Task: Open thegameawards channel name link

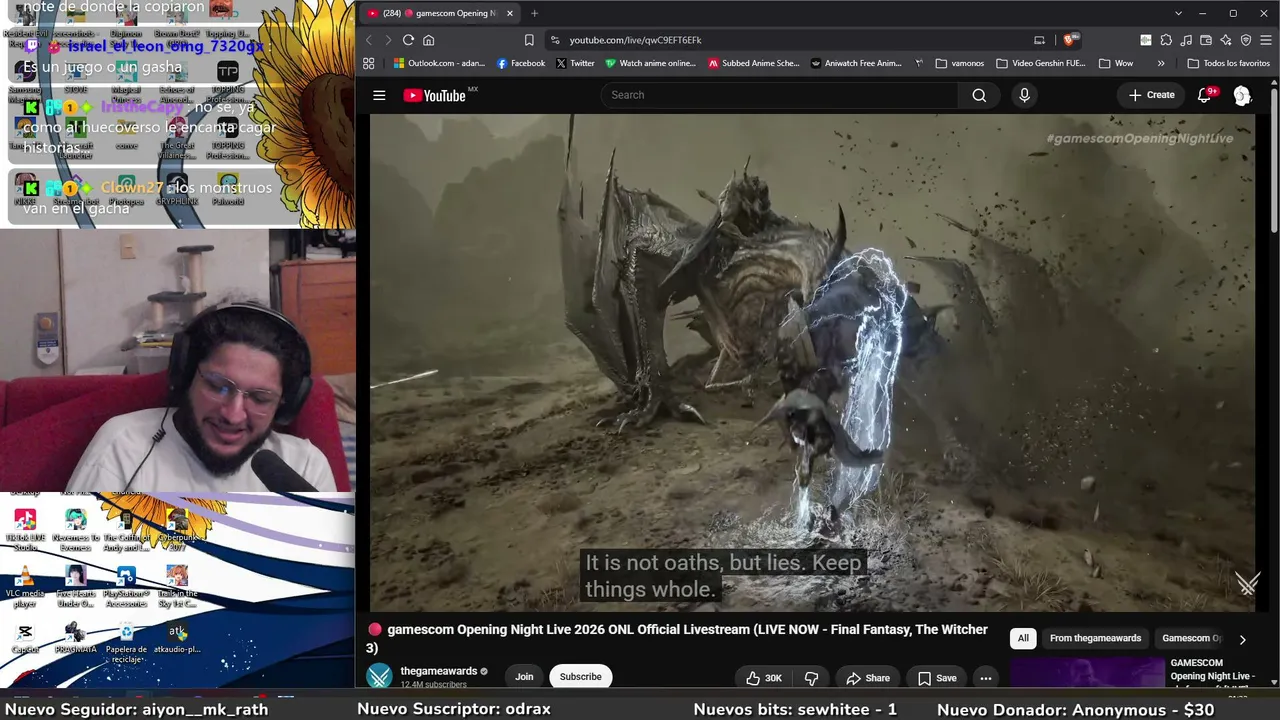Action: tap(439, 671)
